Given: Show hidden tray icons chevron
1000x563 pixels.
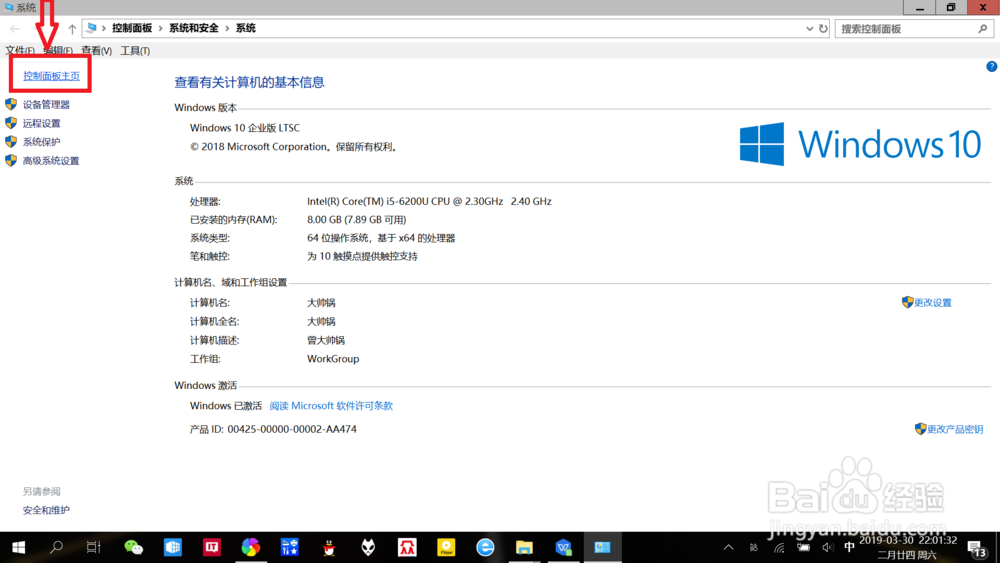Looking at the screenshot, I should (x=728, y=547).
